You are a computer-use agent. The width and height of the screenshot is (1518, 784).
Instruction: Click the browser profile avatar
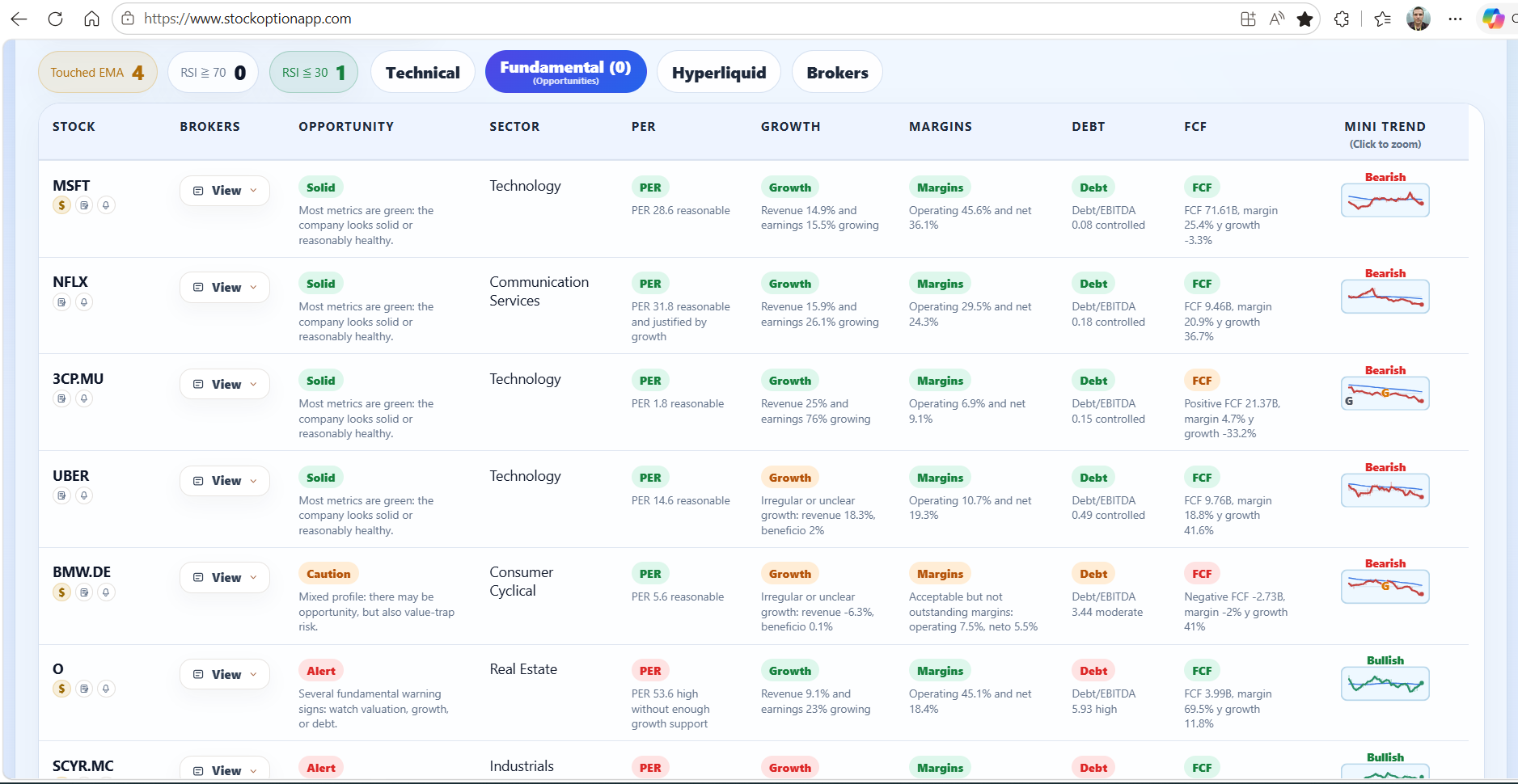(x=1419, y=19)
